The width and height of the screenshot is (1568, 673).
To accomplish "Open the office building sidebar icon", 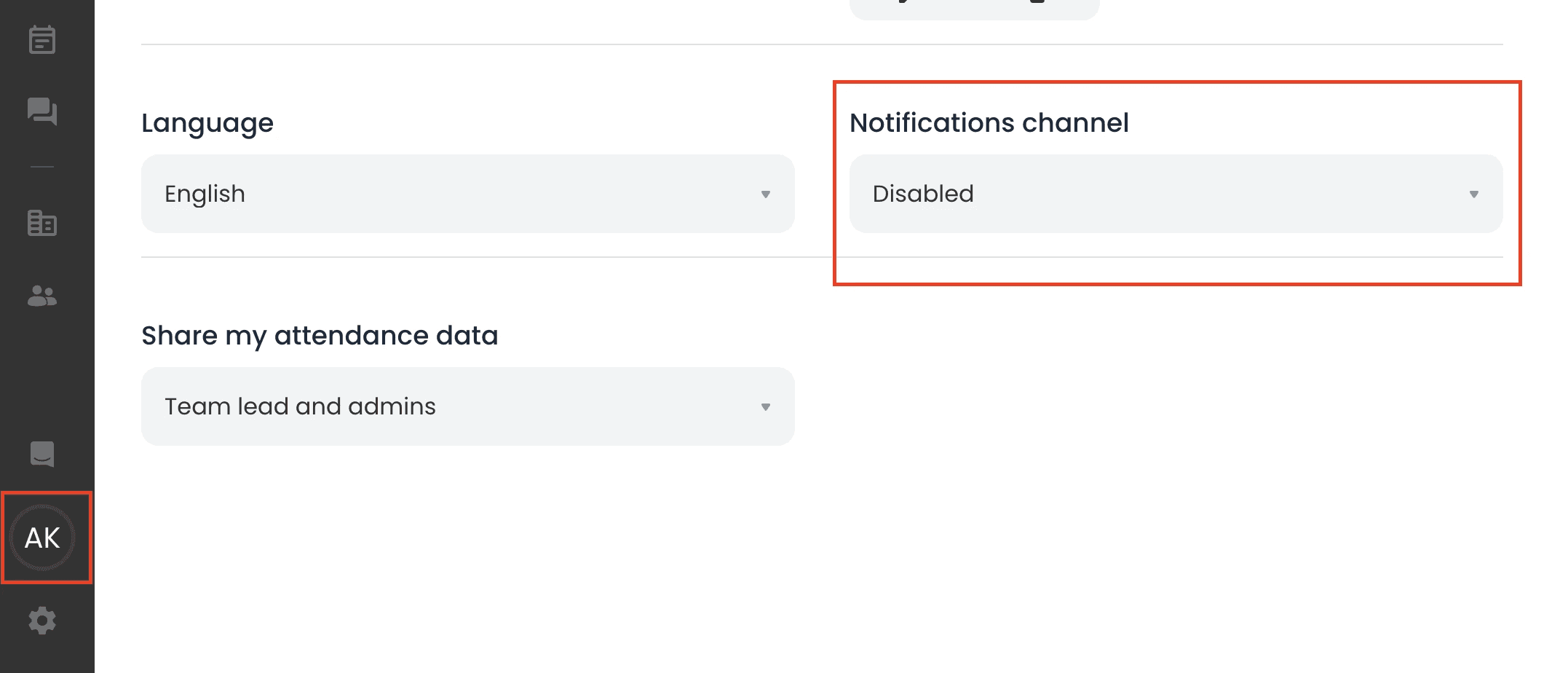I will (x=42, y=223).
